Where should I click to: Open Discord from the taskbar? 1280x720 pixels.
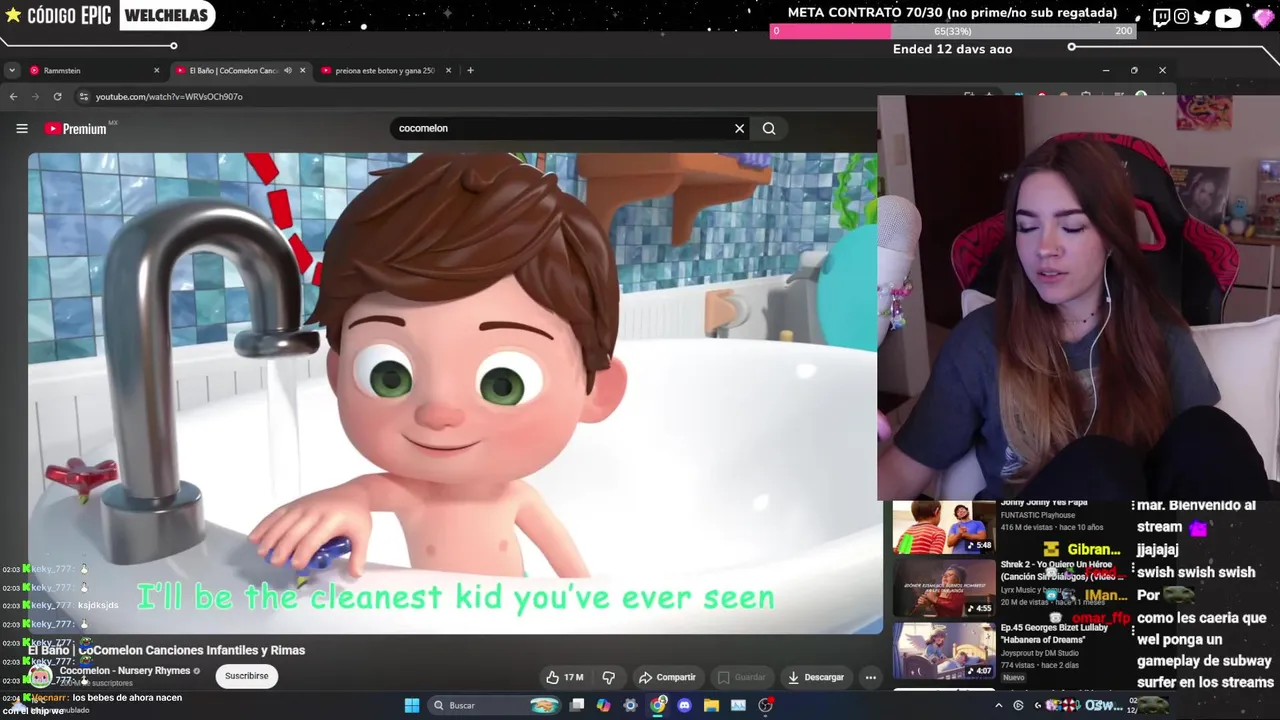click(x=684, y=705)
